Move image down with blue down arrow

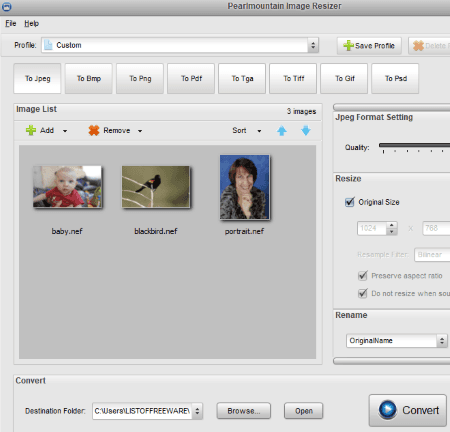(x=306, y=130)
